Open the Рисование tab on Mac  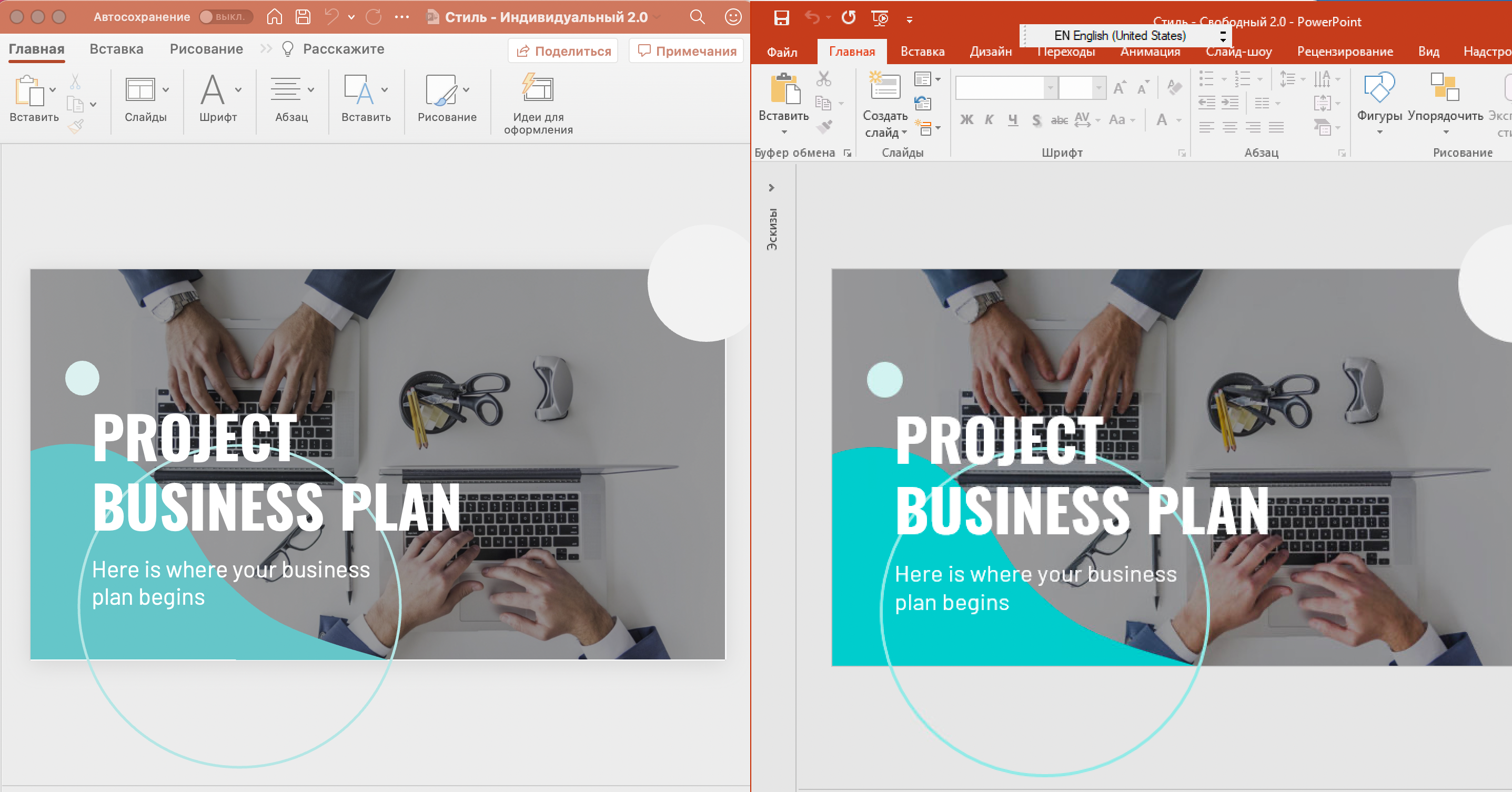click(x=206, y=49)
